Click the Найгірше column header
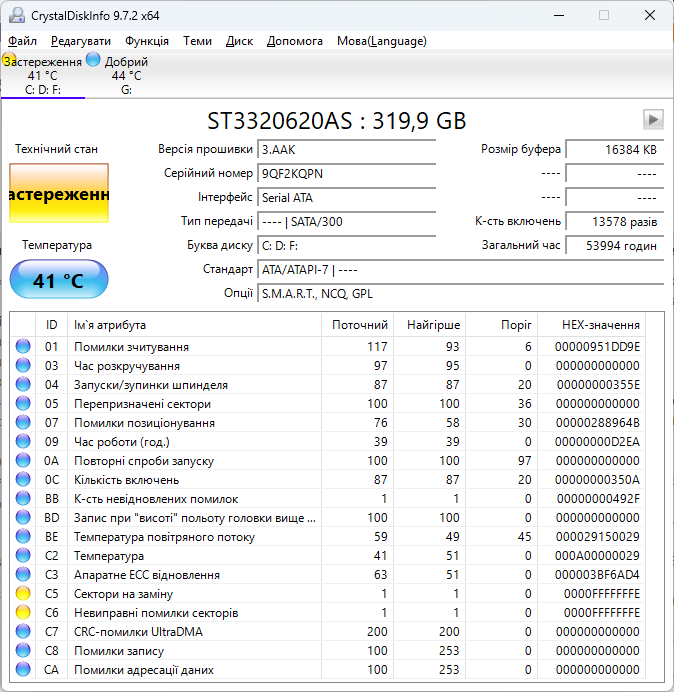Image resolution: width=674 pixels, height=692 pixels. pyautogui.click(x=429, y=325)
